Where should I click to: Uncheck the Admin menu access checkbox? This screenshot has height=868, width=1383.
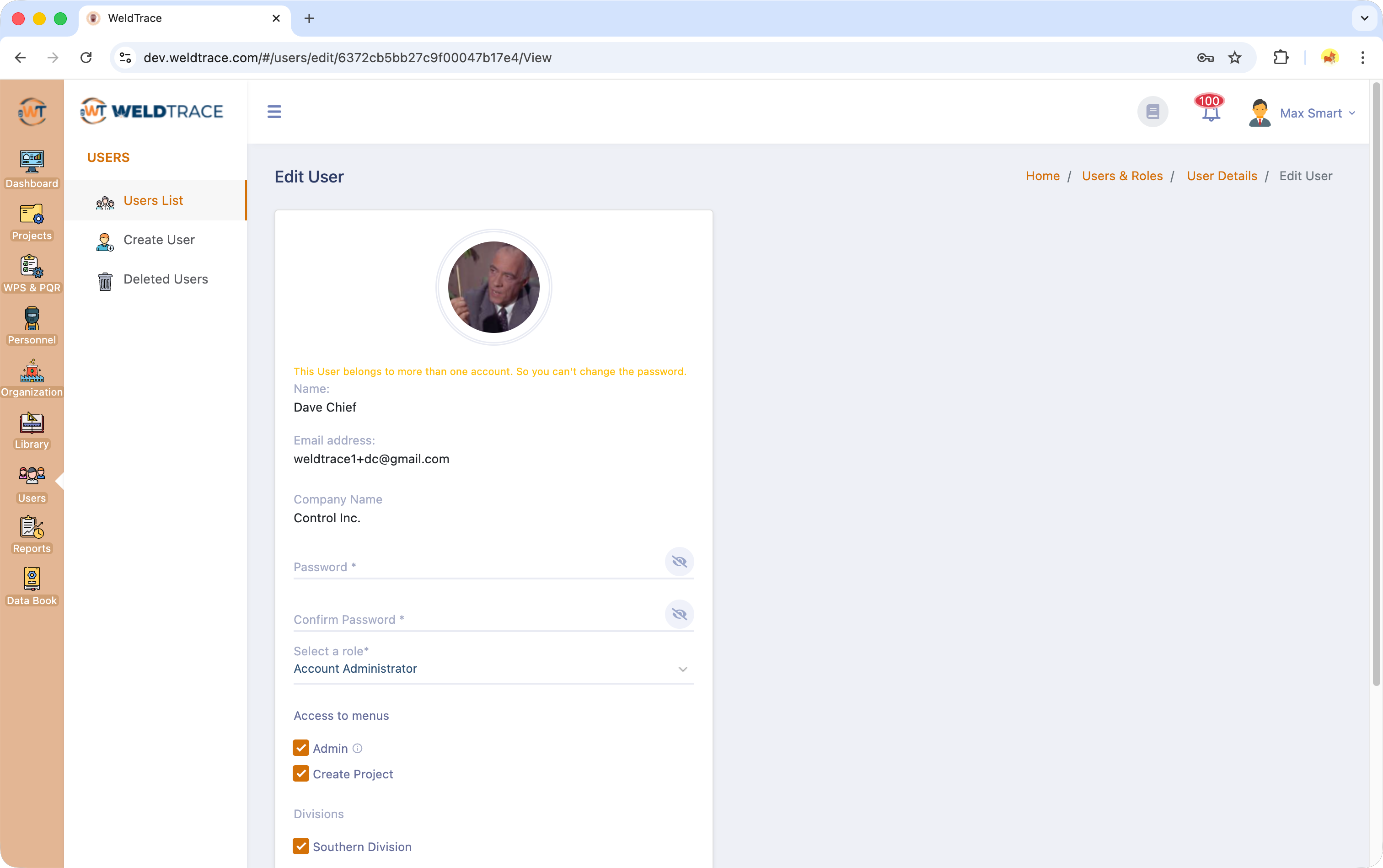(301, 748)
